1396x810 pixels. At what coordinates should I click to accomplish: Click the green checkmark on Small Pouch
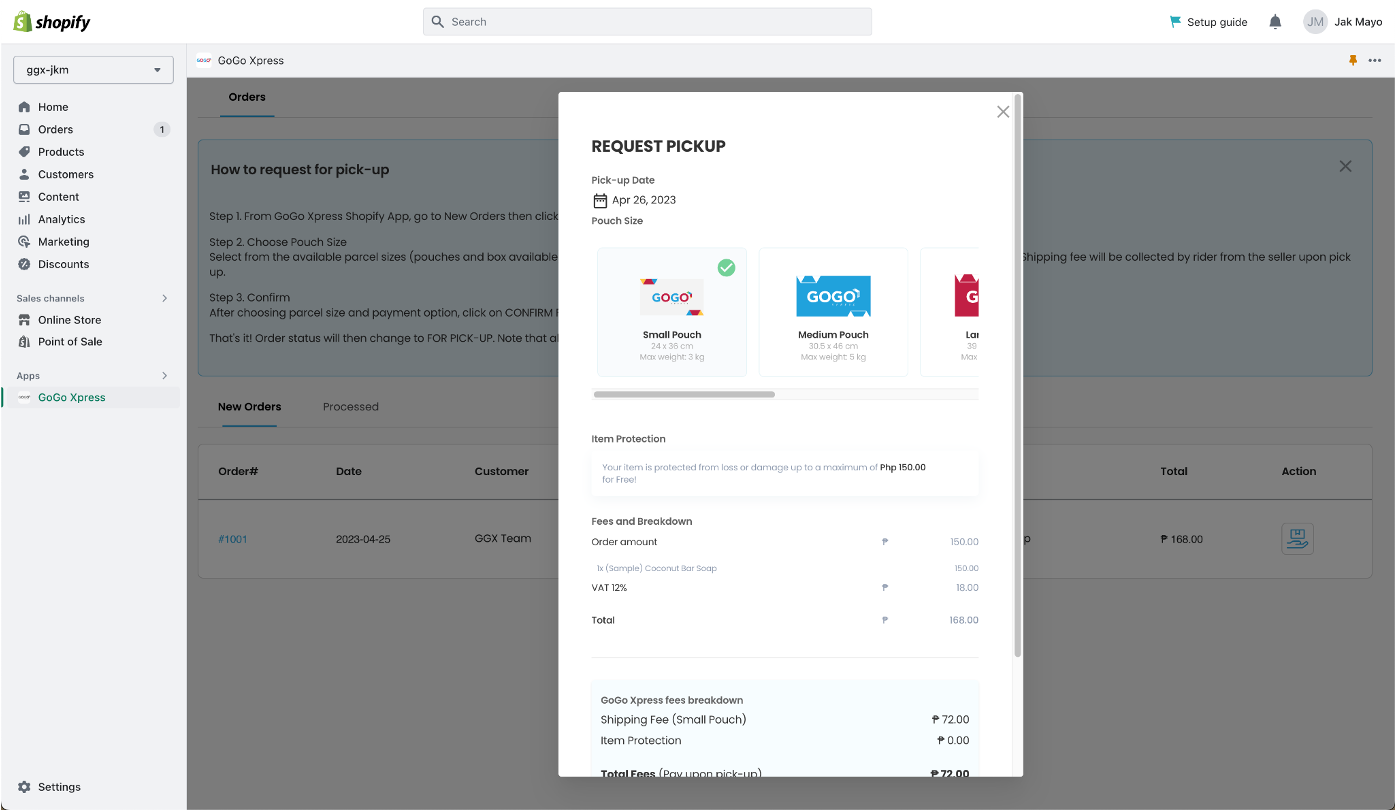(727, 267)
